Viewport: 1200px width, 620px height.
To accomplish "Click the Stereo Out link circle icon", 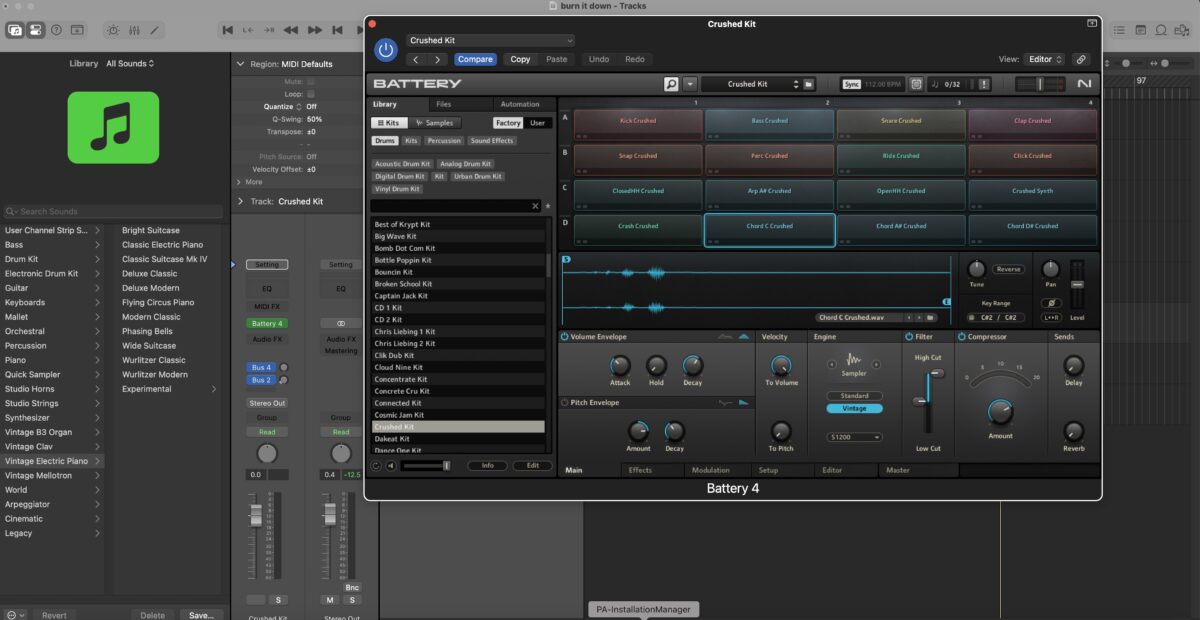I will pos(341,324).
